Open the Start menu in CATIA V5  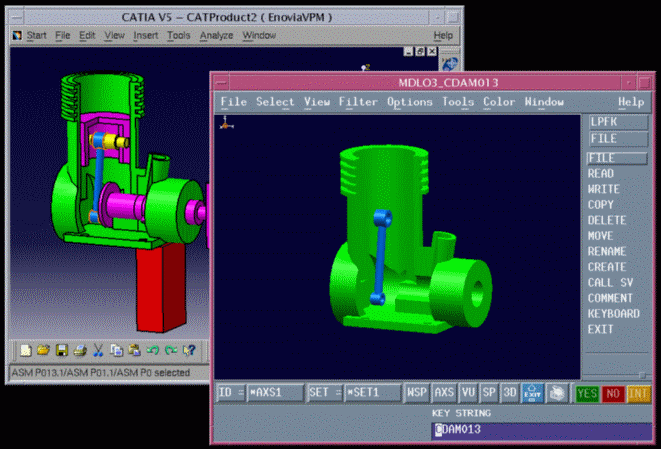tap(37, 35)
